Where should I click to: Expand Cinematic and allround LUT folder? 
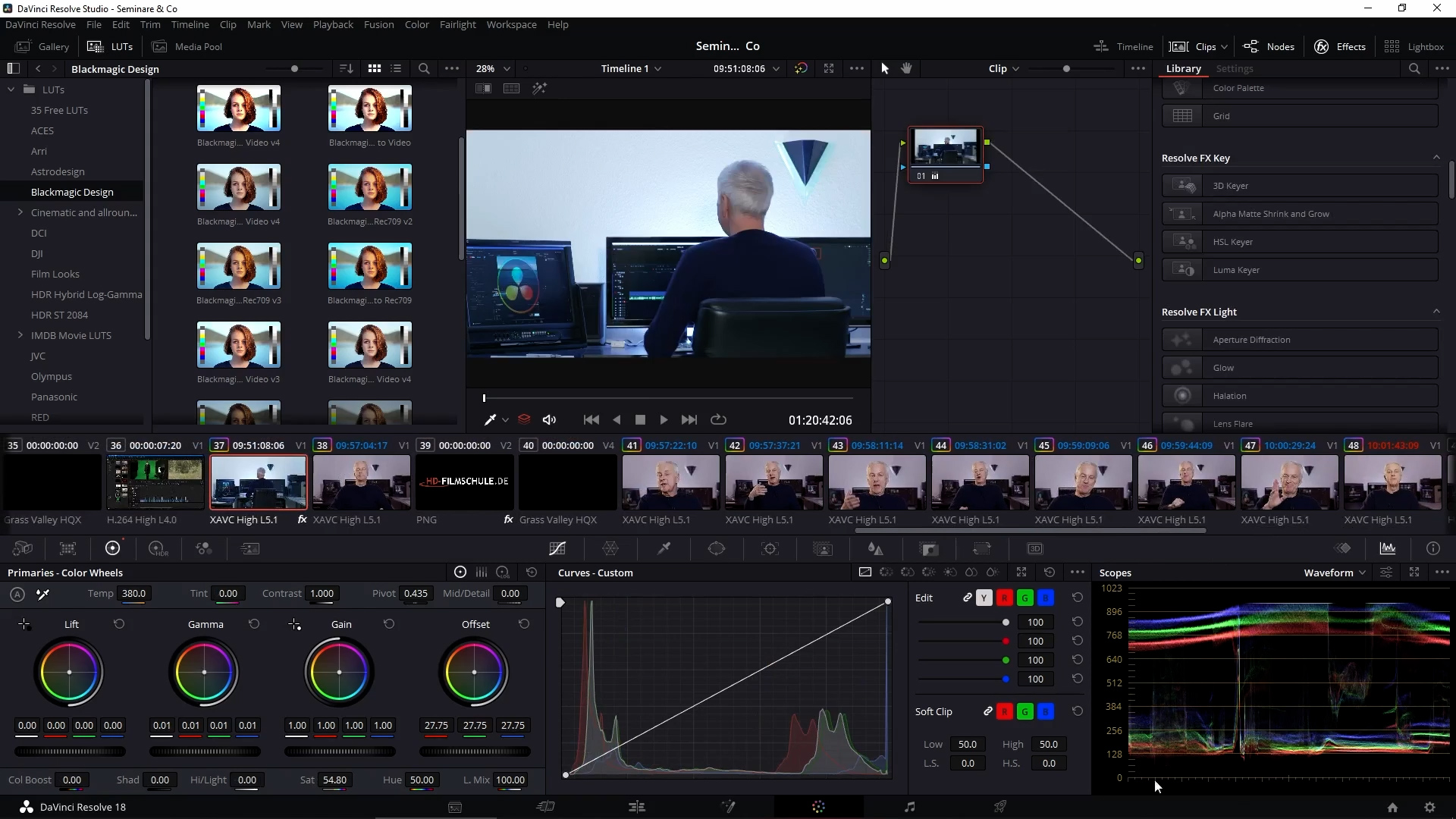(20, 212)
